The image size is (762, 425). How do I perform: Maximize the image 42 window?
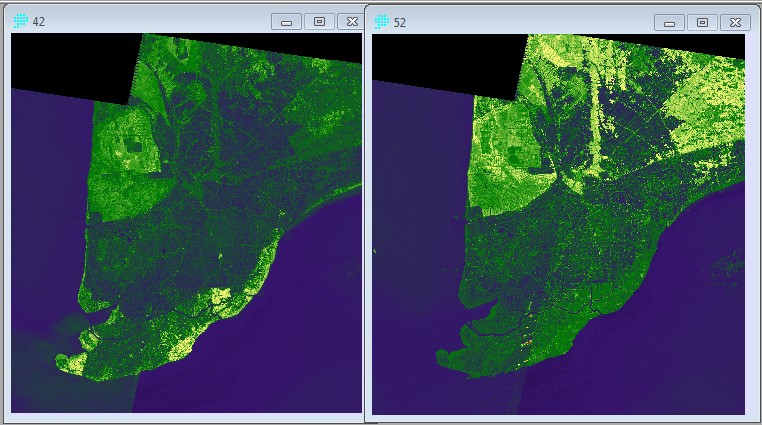[320, 21]
